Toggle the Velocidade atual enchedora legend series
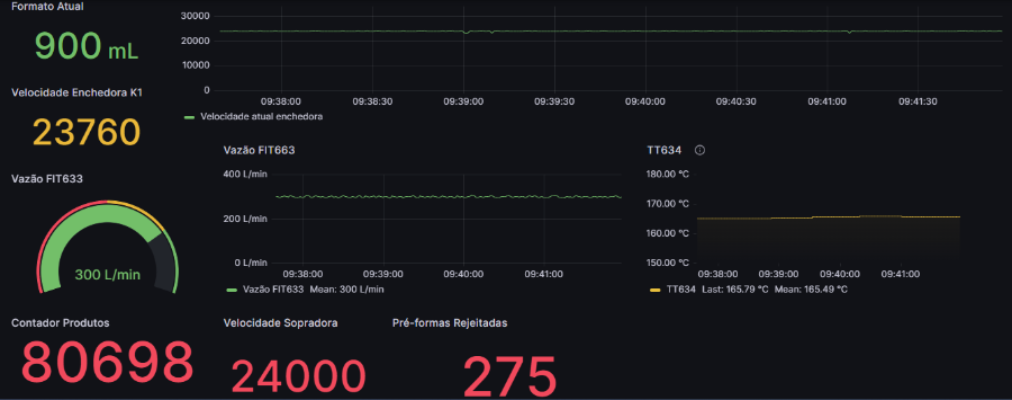Viewport: 1012px width, 400px height. (261, 117)
